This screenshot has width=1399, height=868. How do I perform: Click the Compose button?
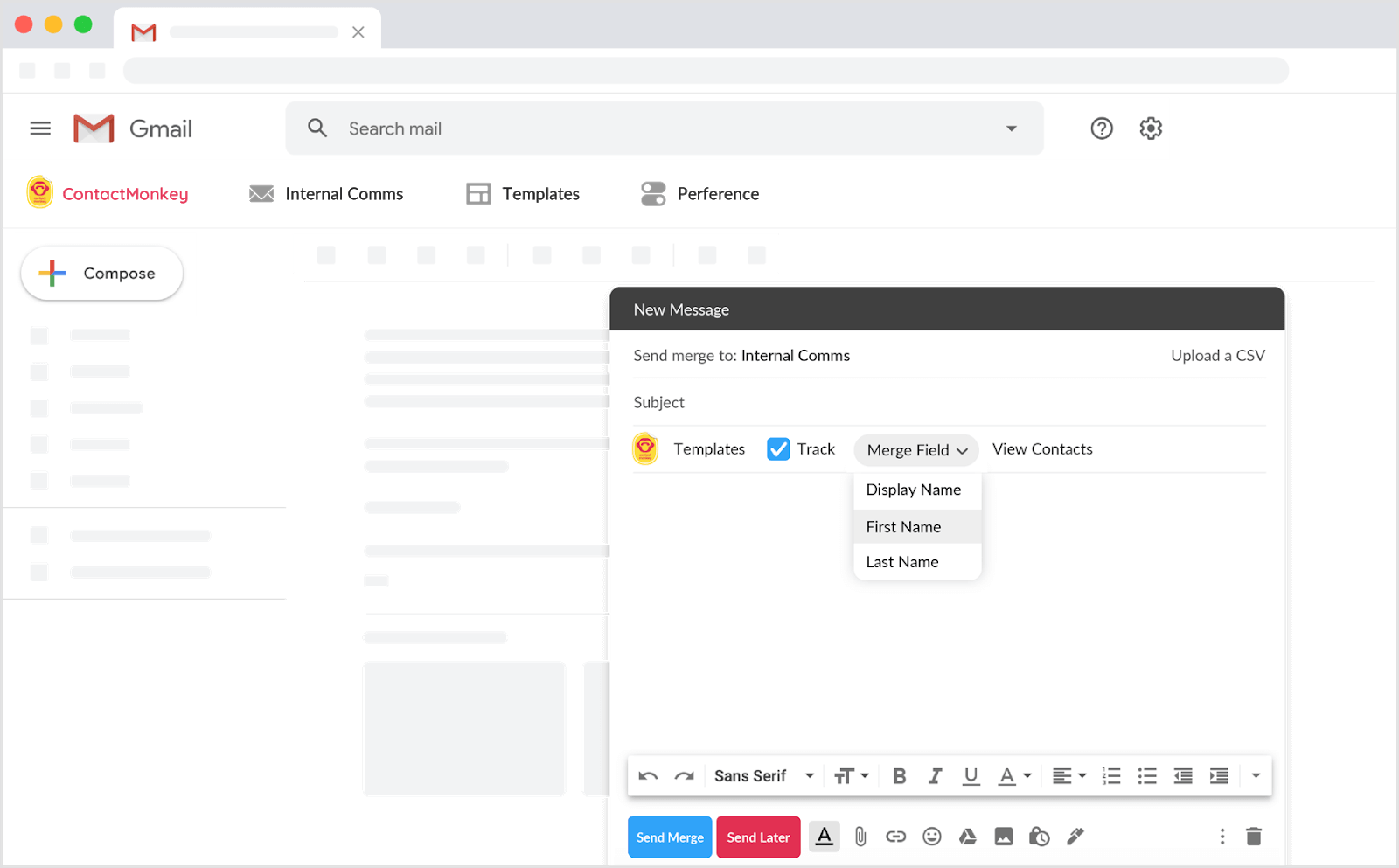pyautogui.click(x=101, y=274)
